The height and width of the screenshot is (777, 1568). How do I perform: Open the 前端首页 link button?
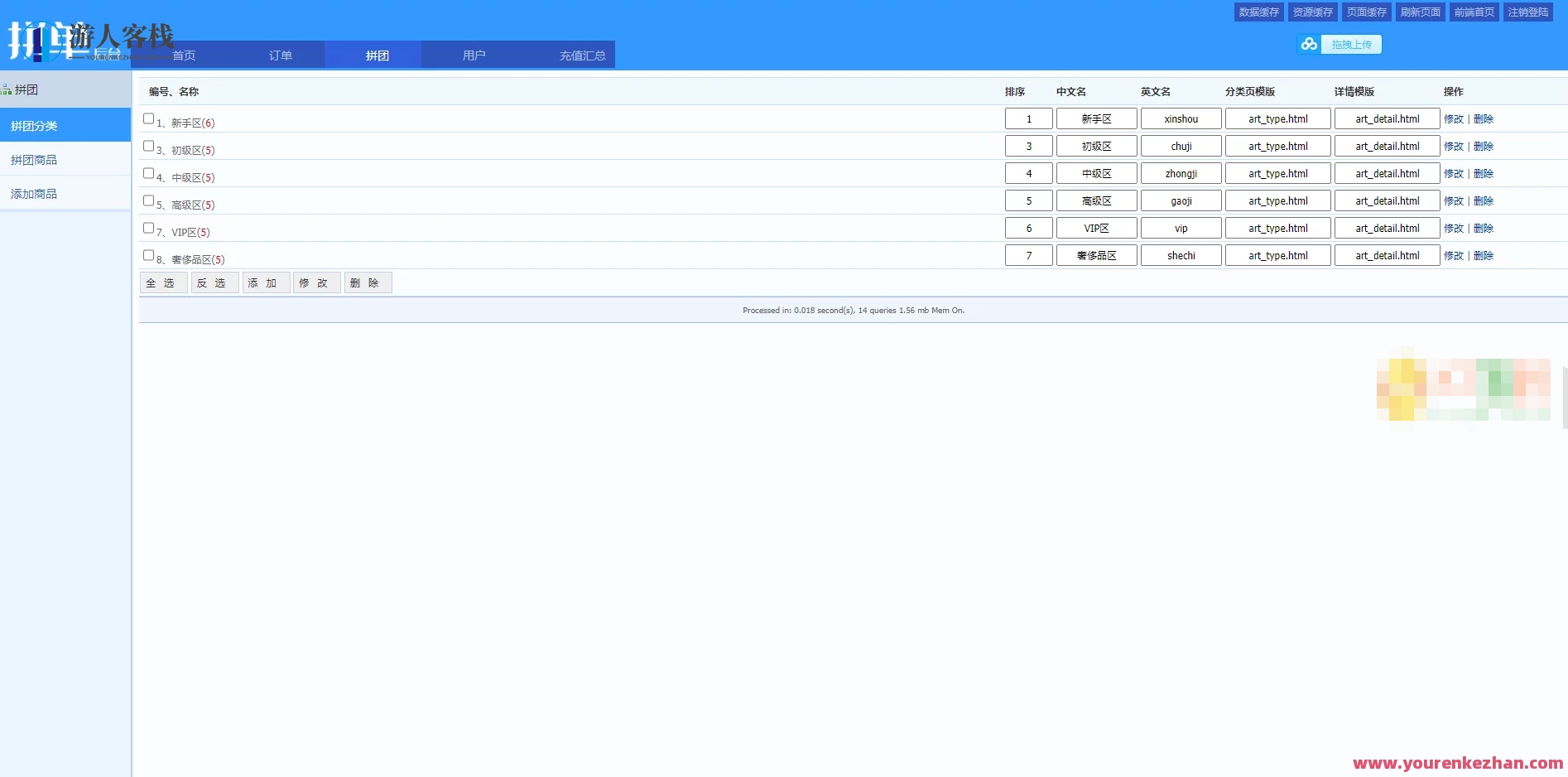click(x=1474, y=12)
